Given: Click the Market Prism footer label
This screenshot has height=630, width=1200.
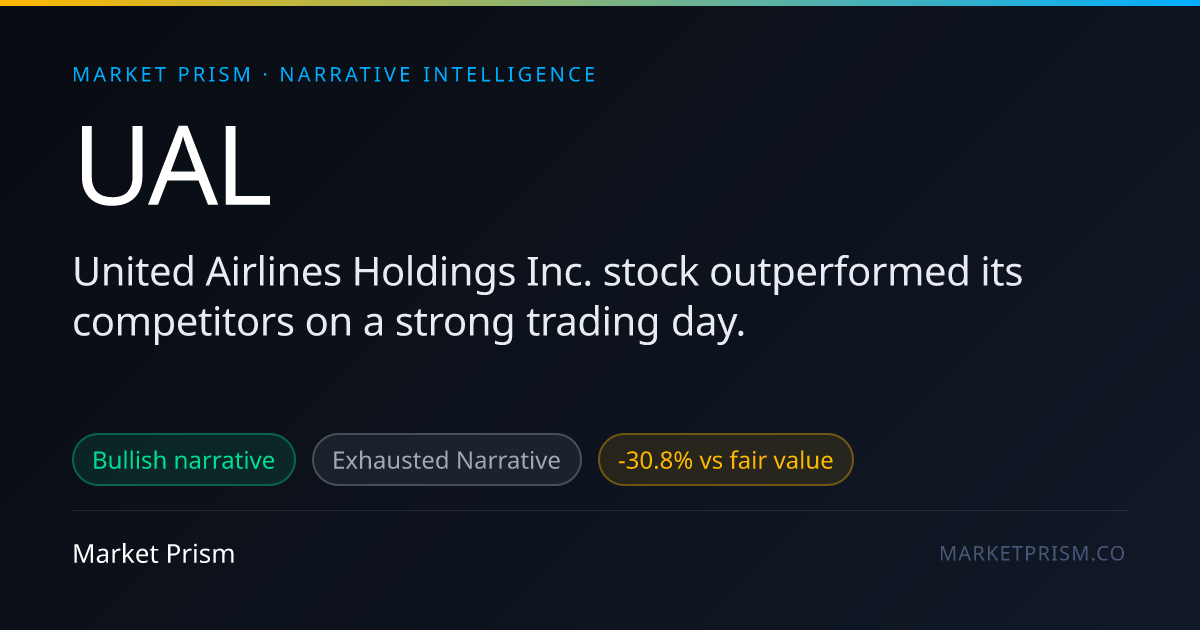Looking at the screenshot, I should coord(154,554).
